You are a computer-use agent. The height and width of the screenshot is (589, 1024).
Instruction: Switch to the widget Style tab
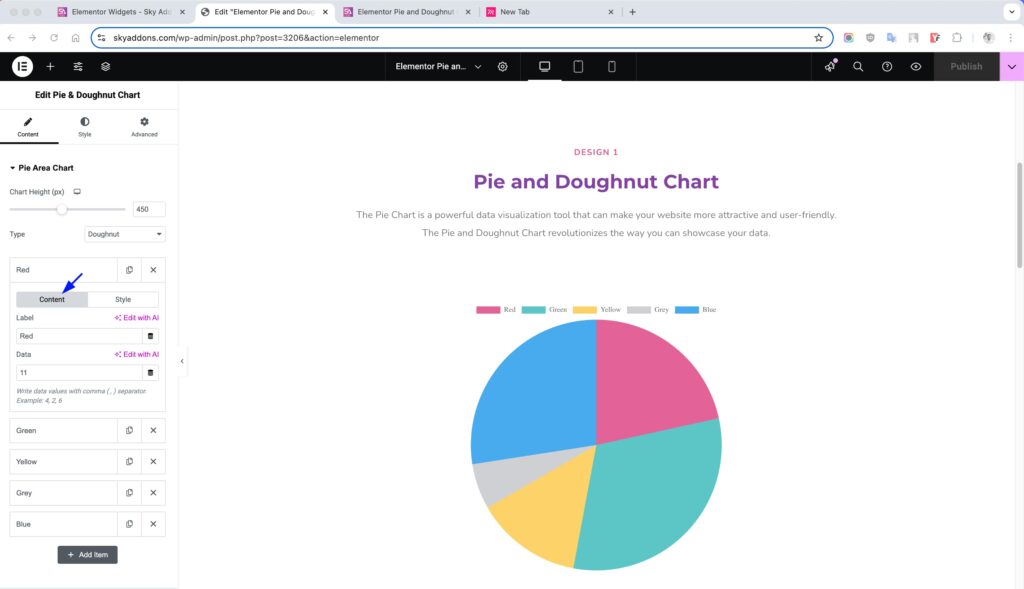85,127
